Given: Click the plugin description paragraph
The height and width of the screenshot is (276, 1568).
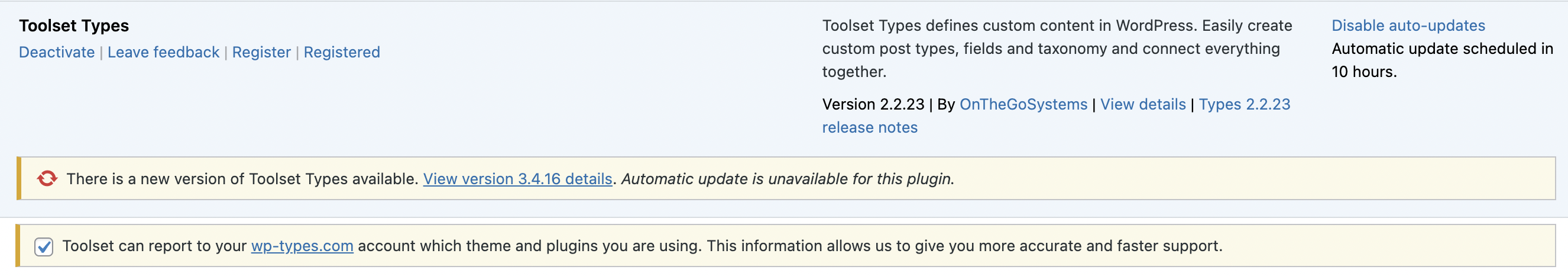Looking at the screenshot, I should [1056, 49].
